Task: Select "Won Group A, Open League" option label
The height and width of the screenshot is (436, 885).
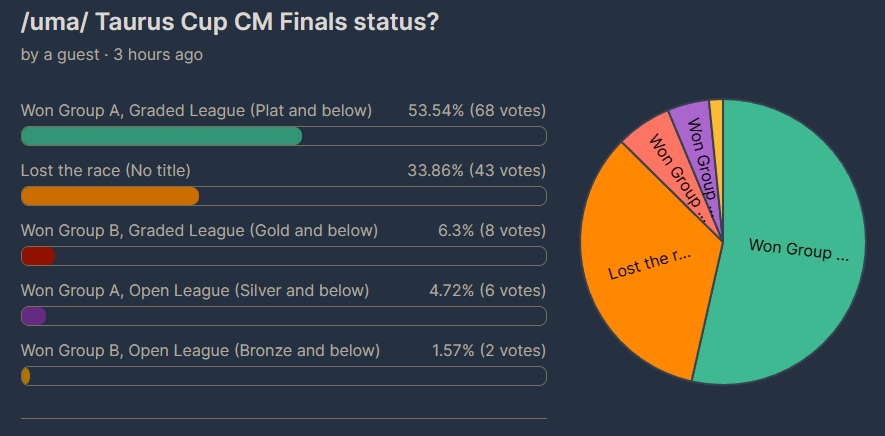Action: pos(195,290)
